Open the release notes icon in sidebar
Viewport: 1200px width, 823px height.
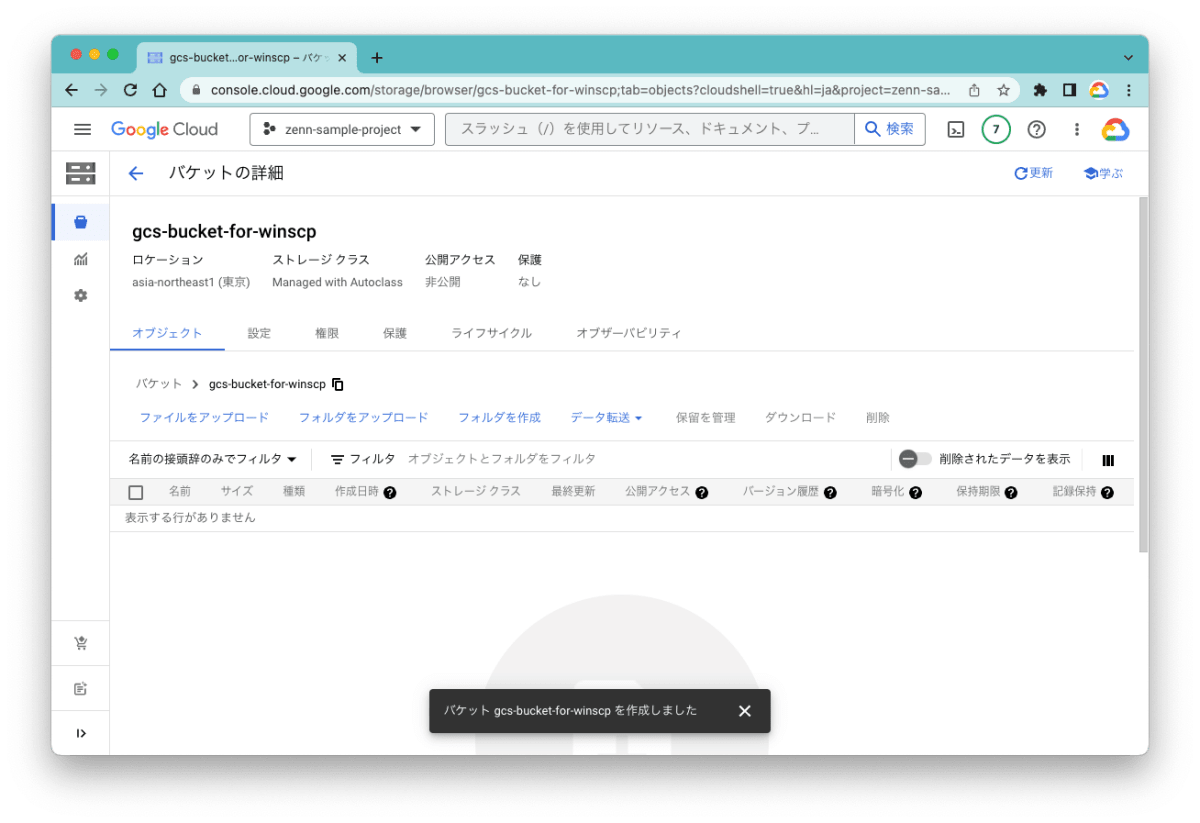pyautogui.click(x=81, y=689)
